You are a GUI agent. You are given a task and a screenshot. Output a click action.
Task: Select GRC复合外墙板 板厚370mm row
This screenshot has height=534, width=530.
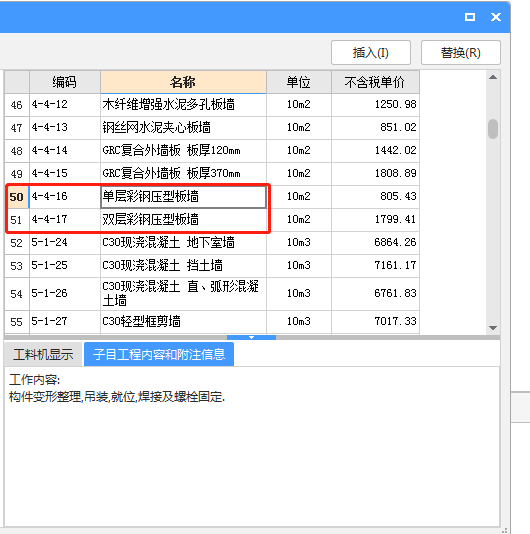212,174
